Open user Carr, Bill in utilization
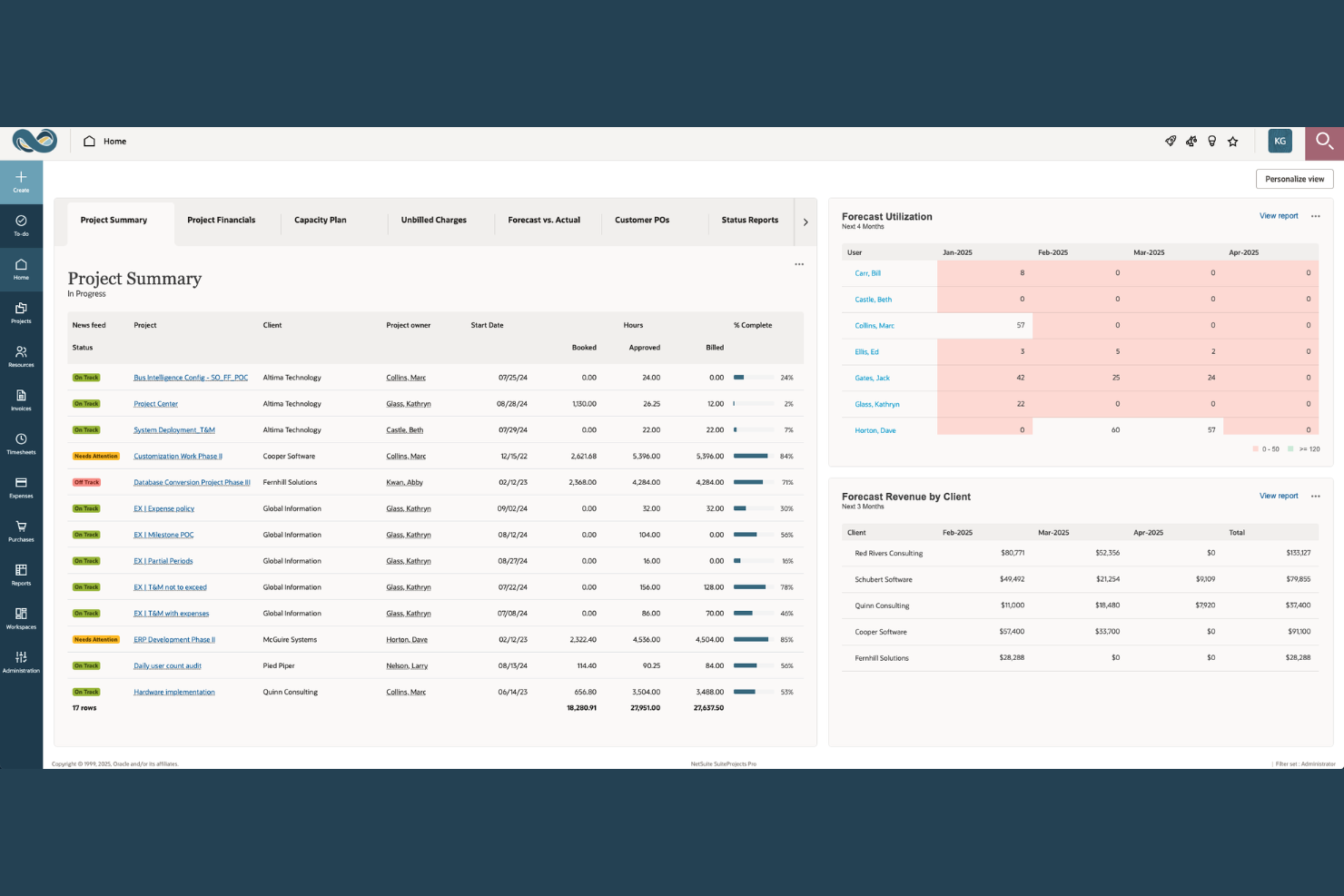This screenshot has width=1344, height=896. point(867,273)
